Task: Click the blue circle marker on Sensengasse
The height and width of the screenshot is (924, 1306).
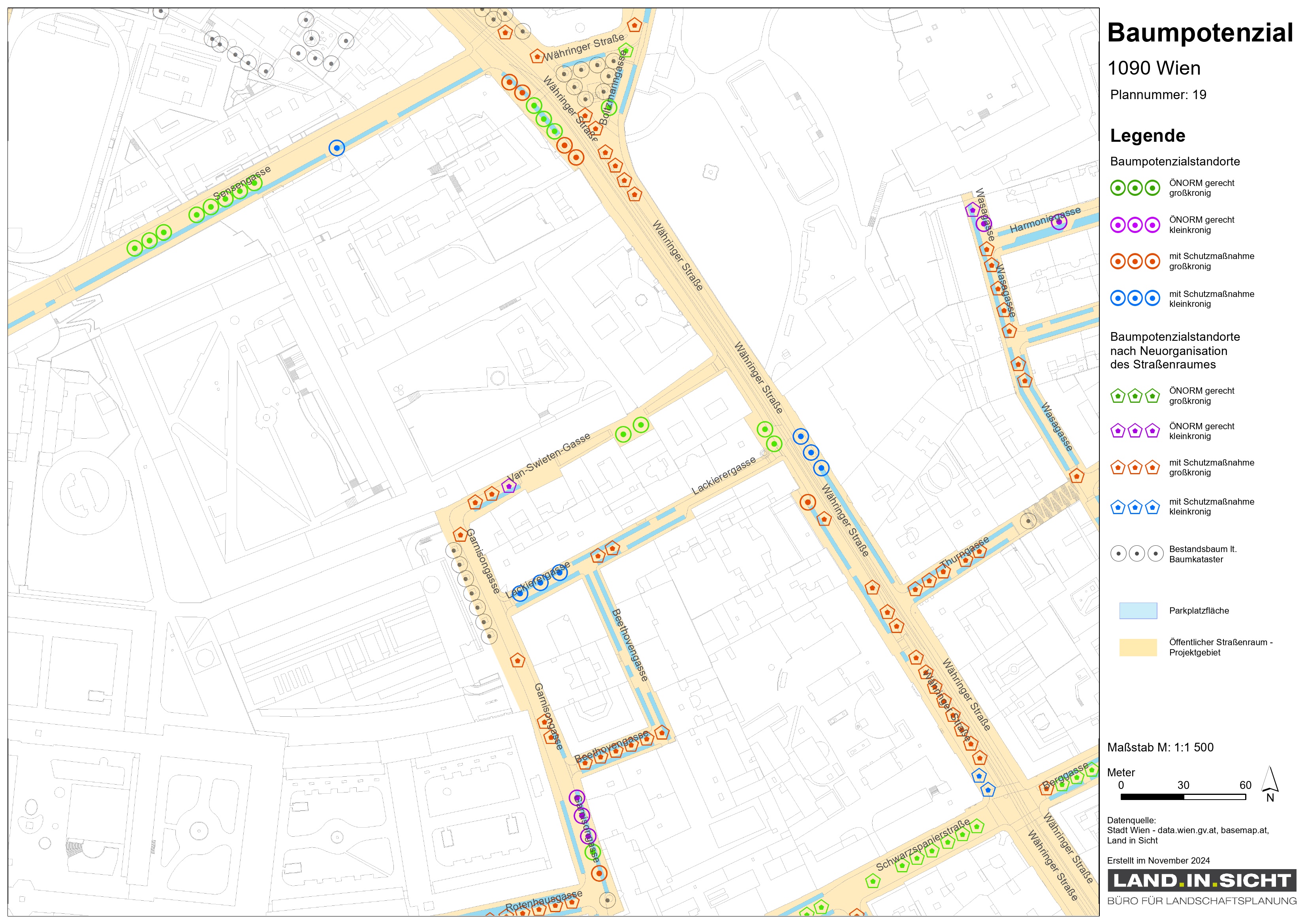Action: click(x=336, y=148)
